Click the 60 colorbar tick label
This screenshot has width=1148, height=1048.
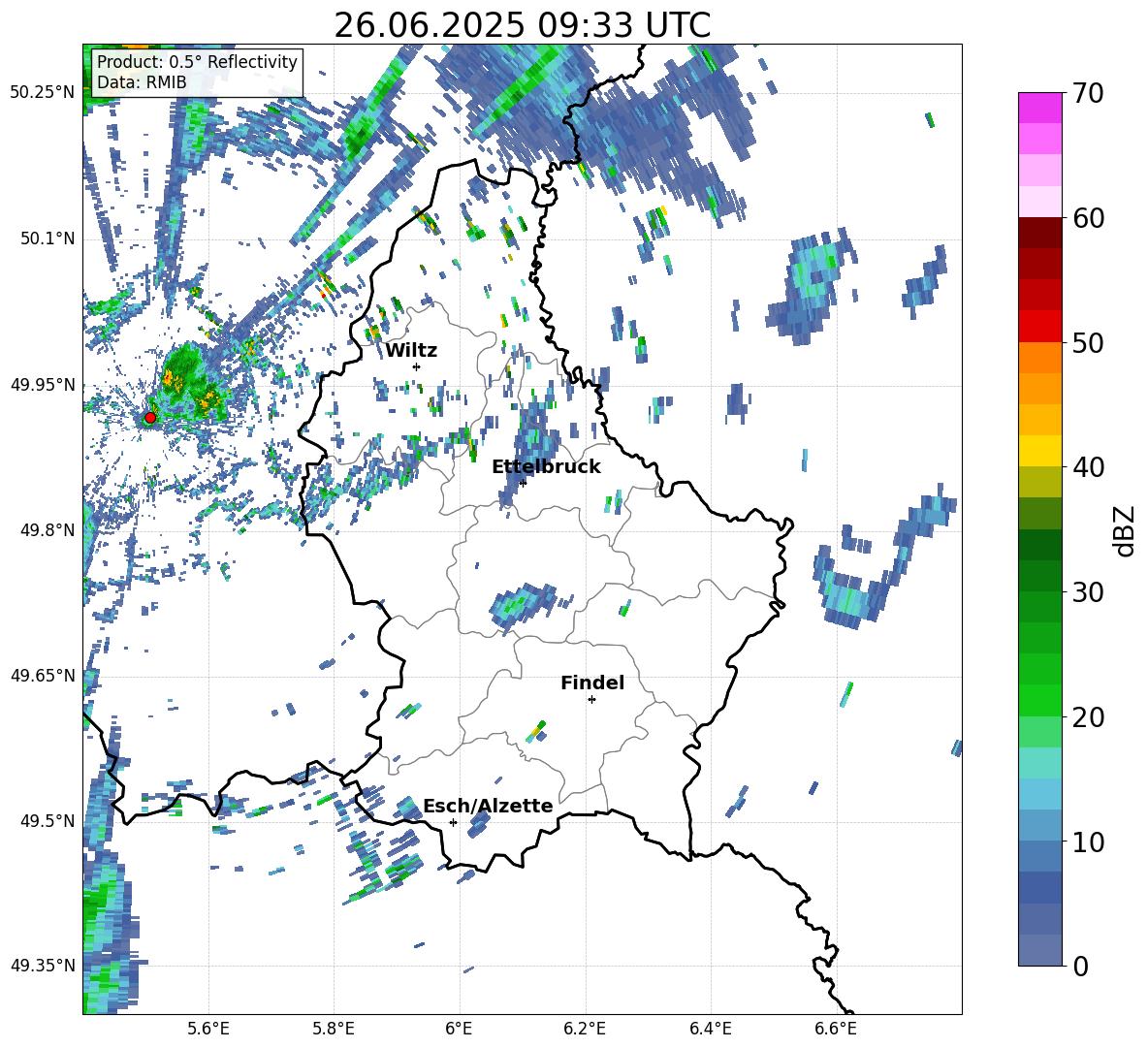tap(1088, 218)
